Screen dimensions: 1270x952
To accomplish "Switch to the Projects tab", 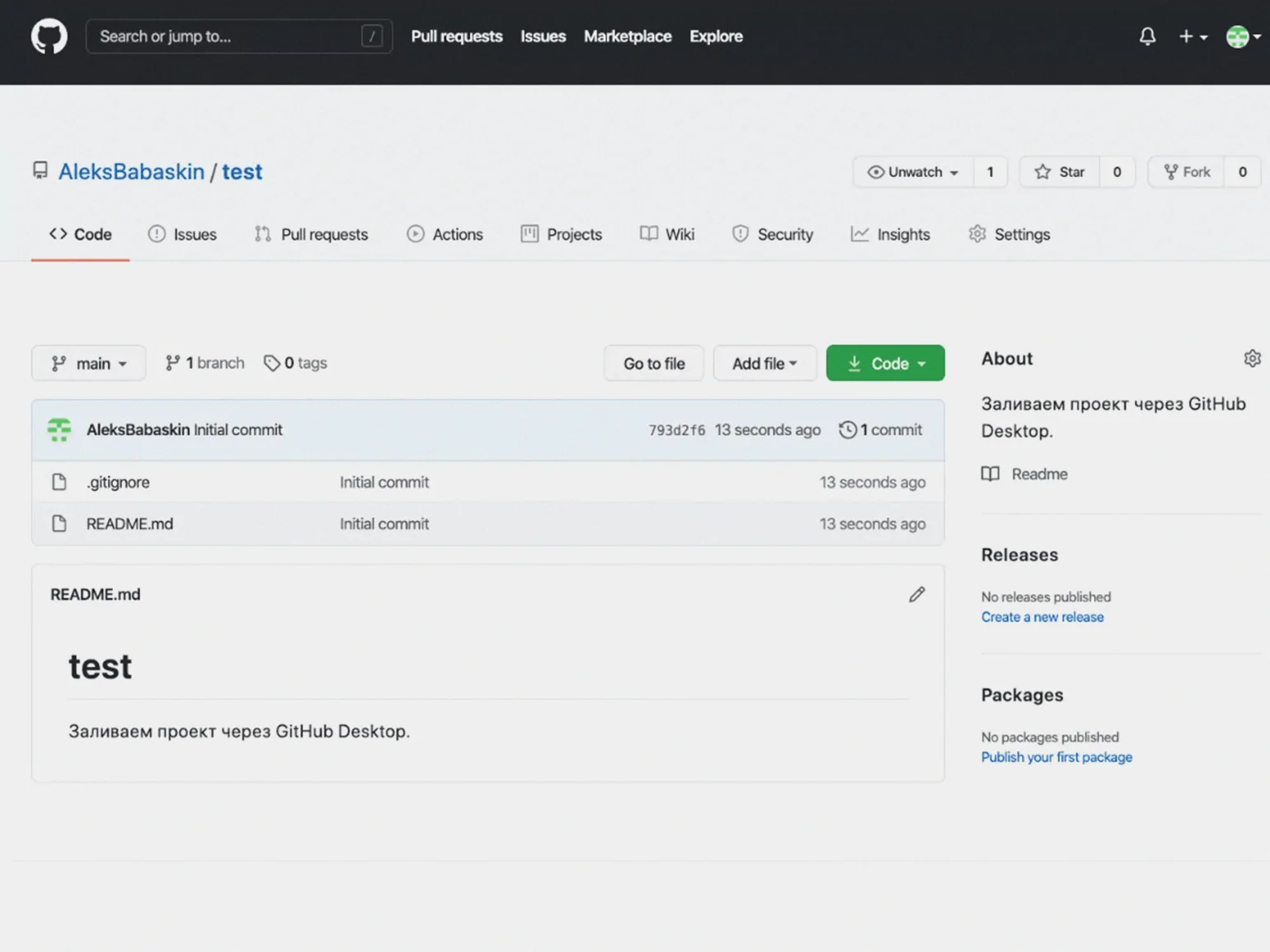I will 562,234.
